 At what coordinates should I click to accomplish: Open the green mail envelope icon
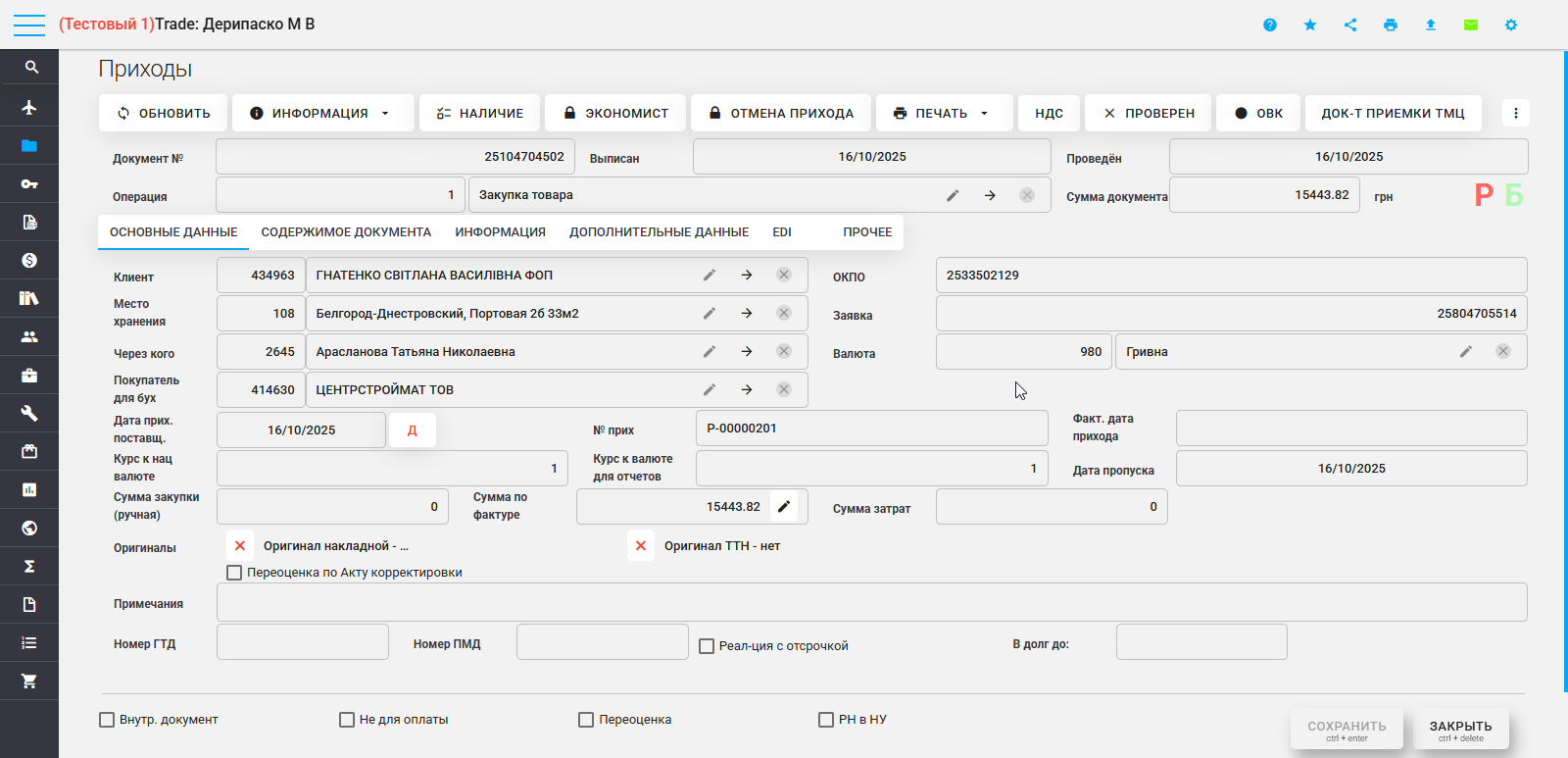click(x=1471, y=25)
